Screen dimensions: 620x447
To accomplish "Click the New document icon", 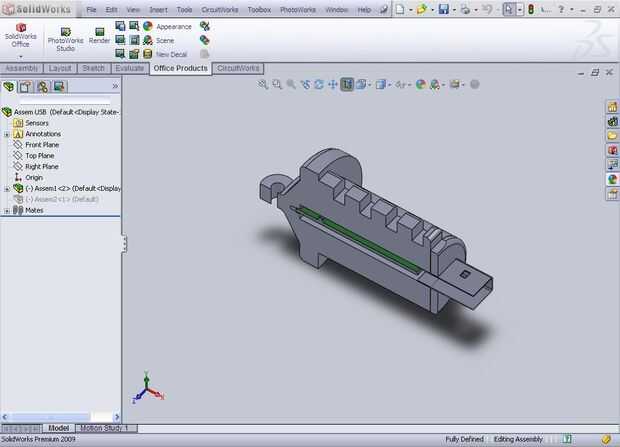I will point(400,9).
